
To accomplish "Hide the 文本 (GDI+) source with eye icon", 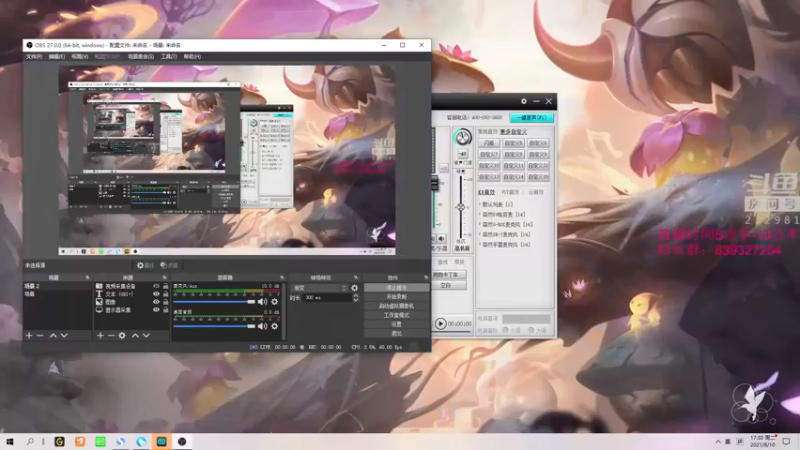I will 156,294.
